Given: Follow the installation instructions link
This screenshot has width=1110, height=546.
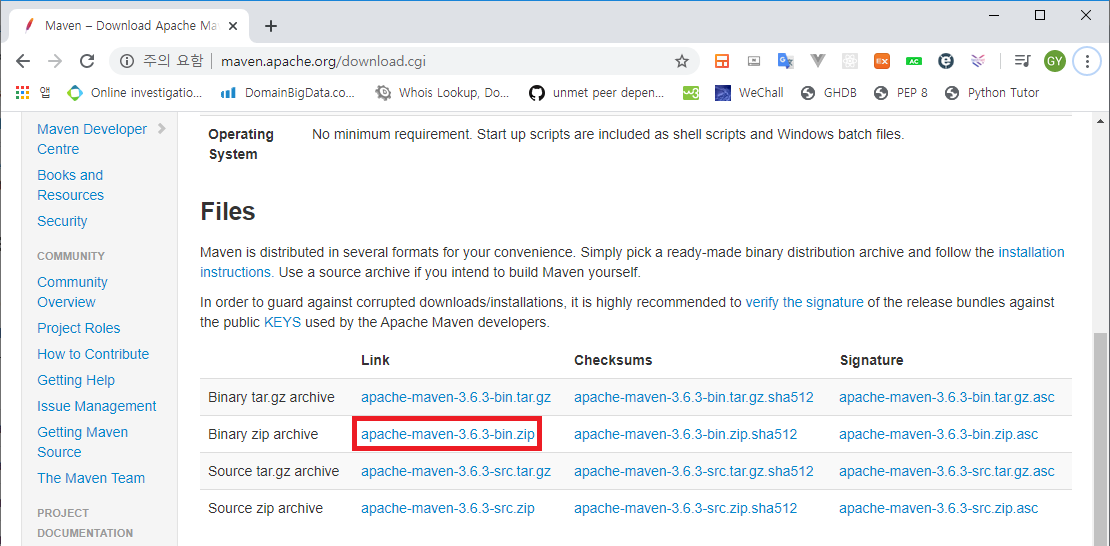Looking at the screenshot, I should pyautogui.click(x=1031, y=252).
